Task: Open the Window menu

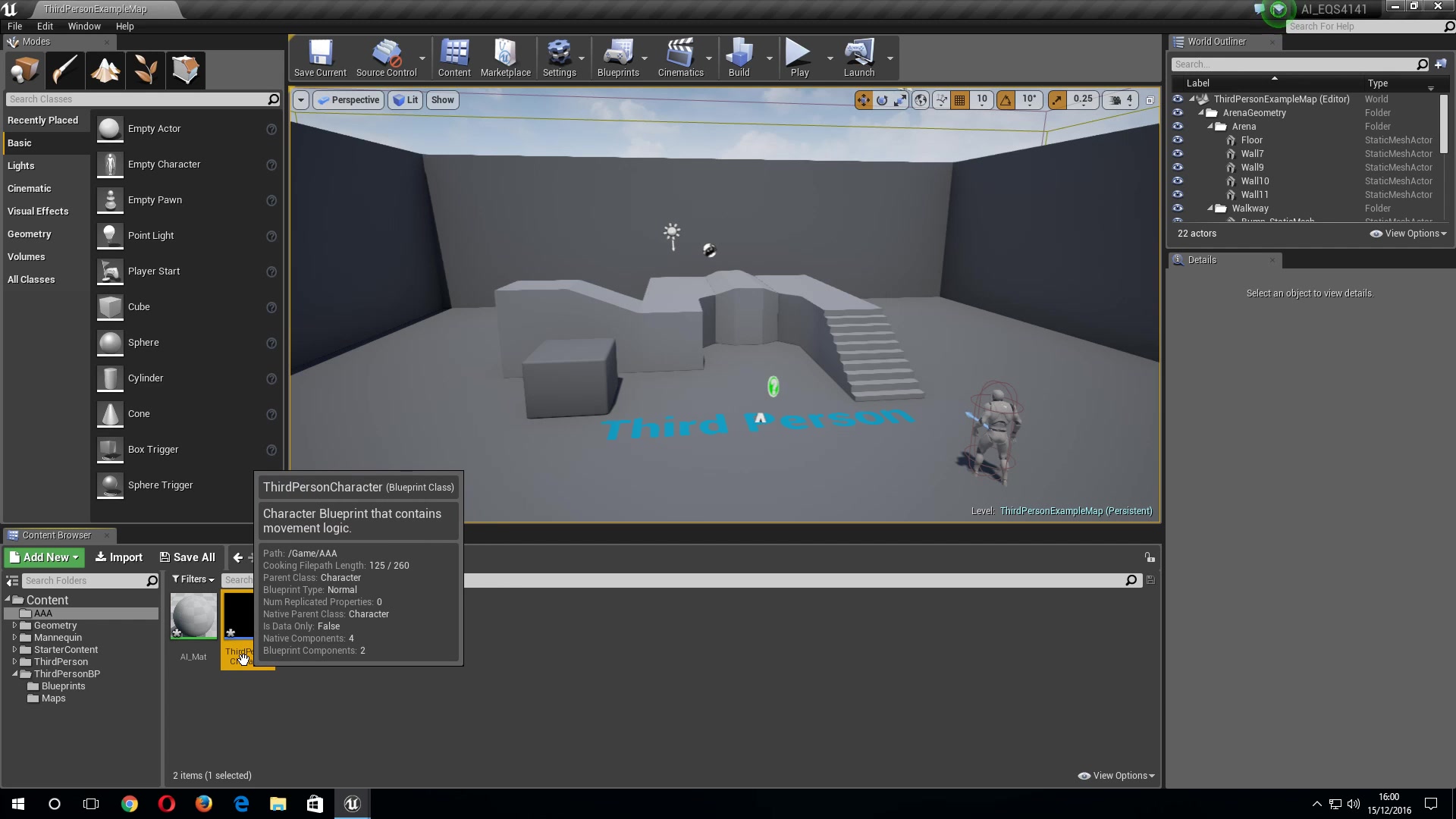Action: [83, 26]
